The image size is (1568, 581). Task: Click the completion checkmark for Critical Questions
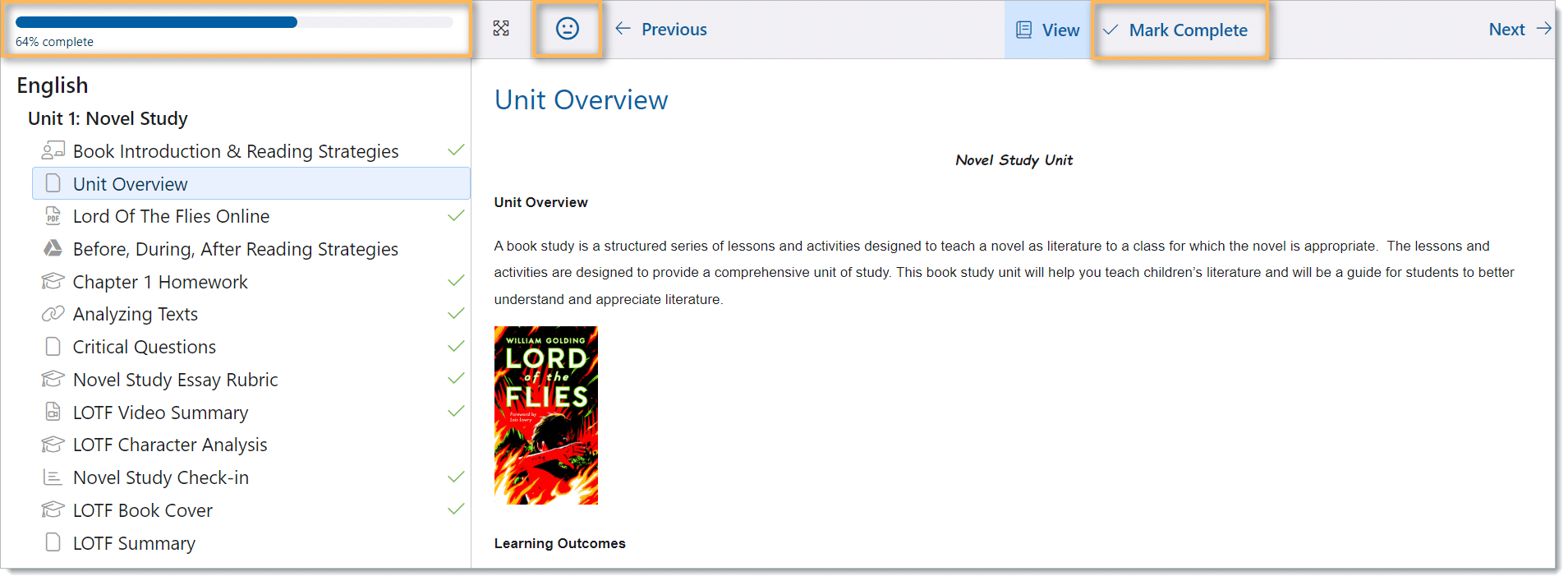(x=456, y=347)
